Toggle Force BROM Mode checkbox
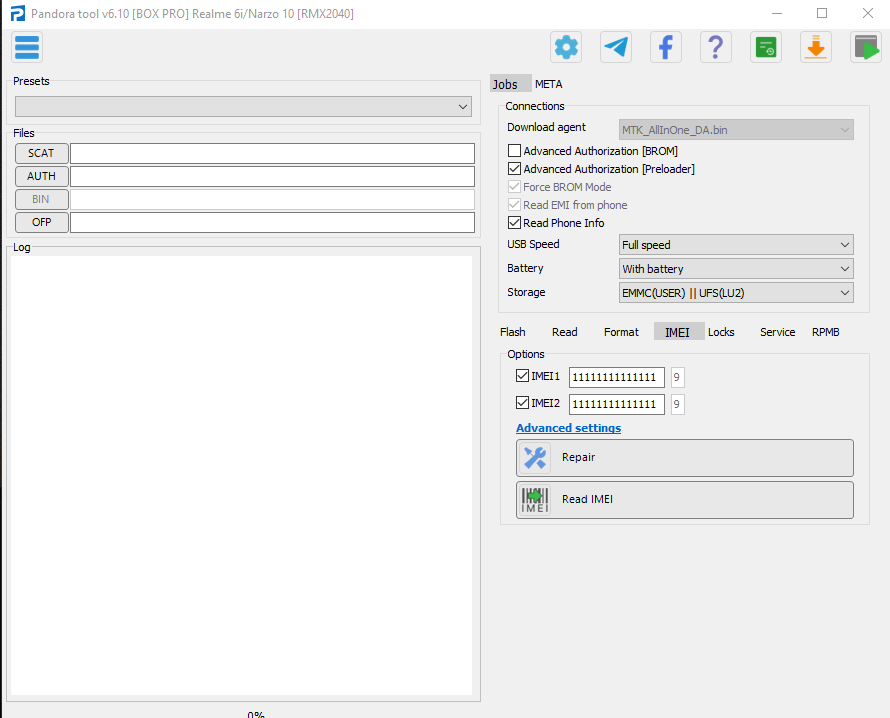The image size is (890, 718). (x=514, y=187)
